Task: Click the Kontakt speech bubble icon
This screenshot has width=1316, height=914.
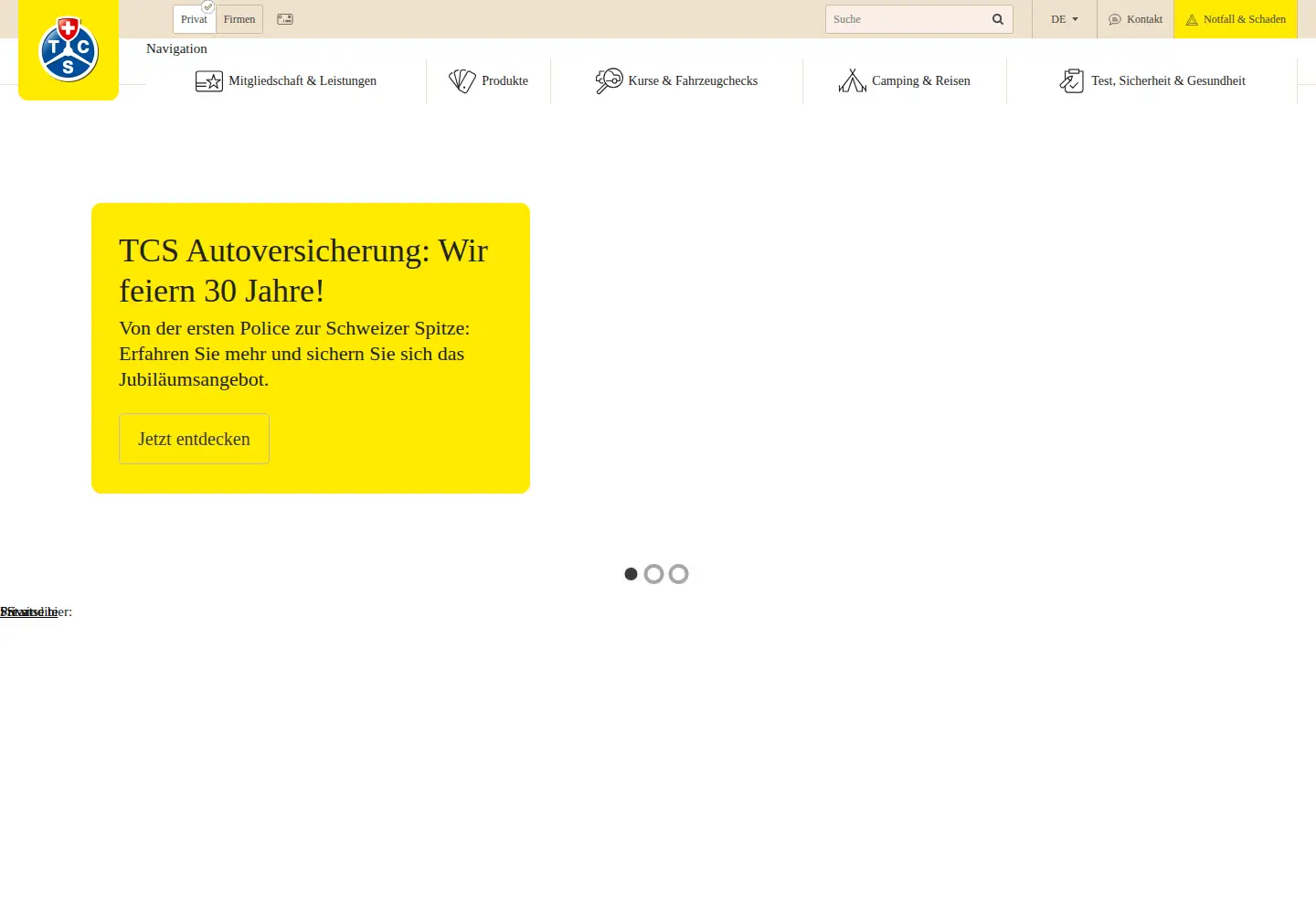Action: 1115,19
